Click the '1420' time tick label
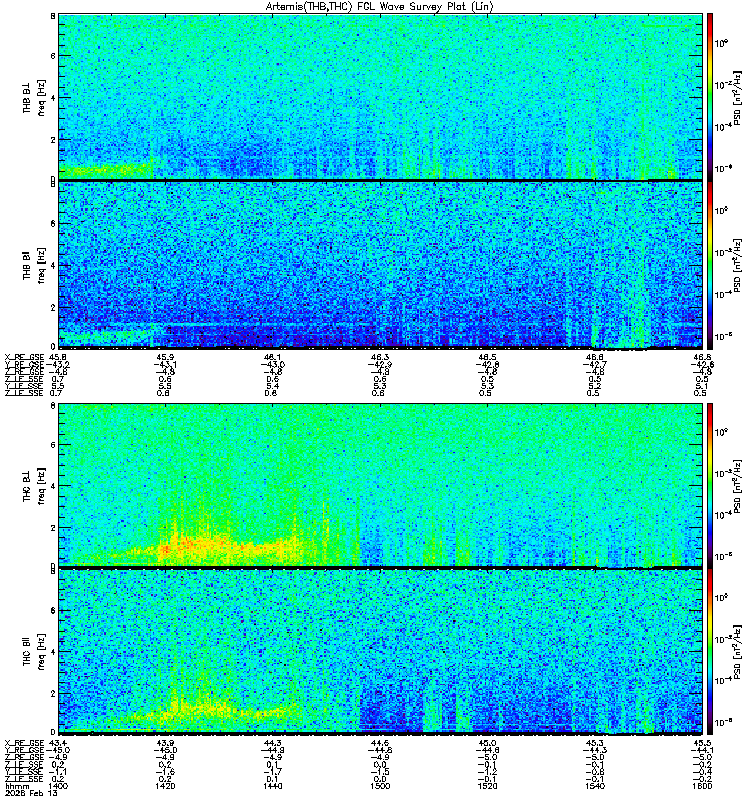 click(x=166, y=786)
